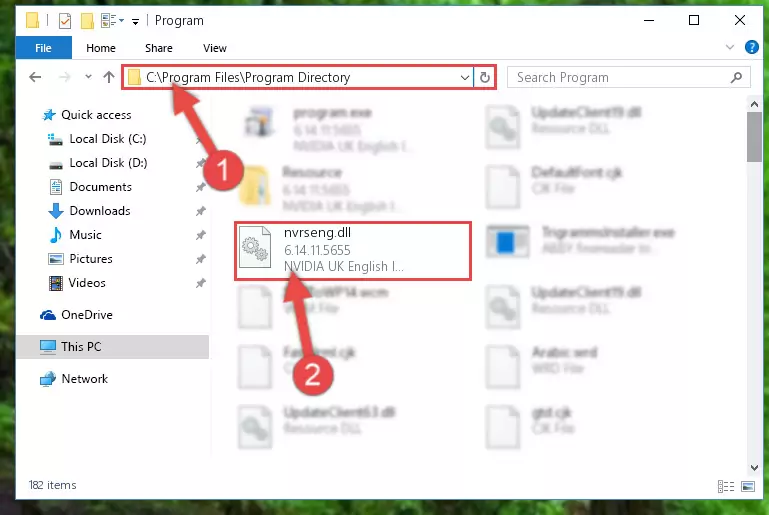Image resolution: width=769 pixels, height=515 pixels.
Task: Click the nvrseng.dll gear file icon
Action: point(255,247)
